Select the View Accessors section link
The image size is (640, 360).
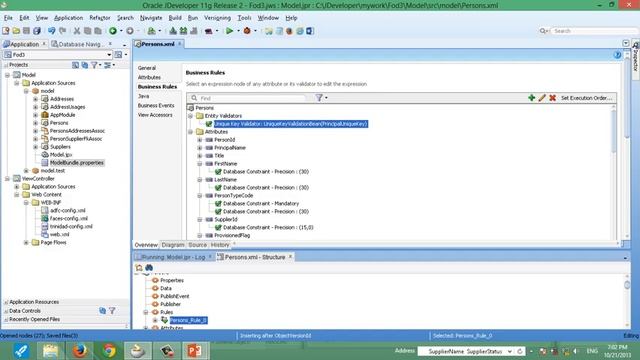(155, 115)
